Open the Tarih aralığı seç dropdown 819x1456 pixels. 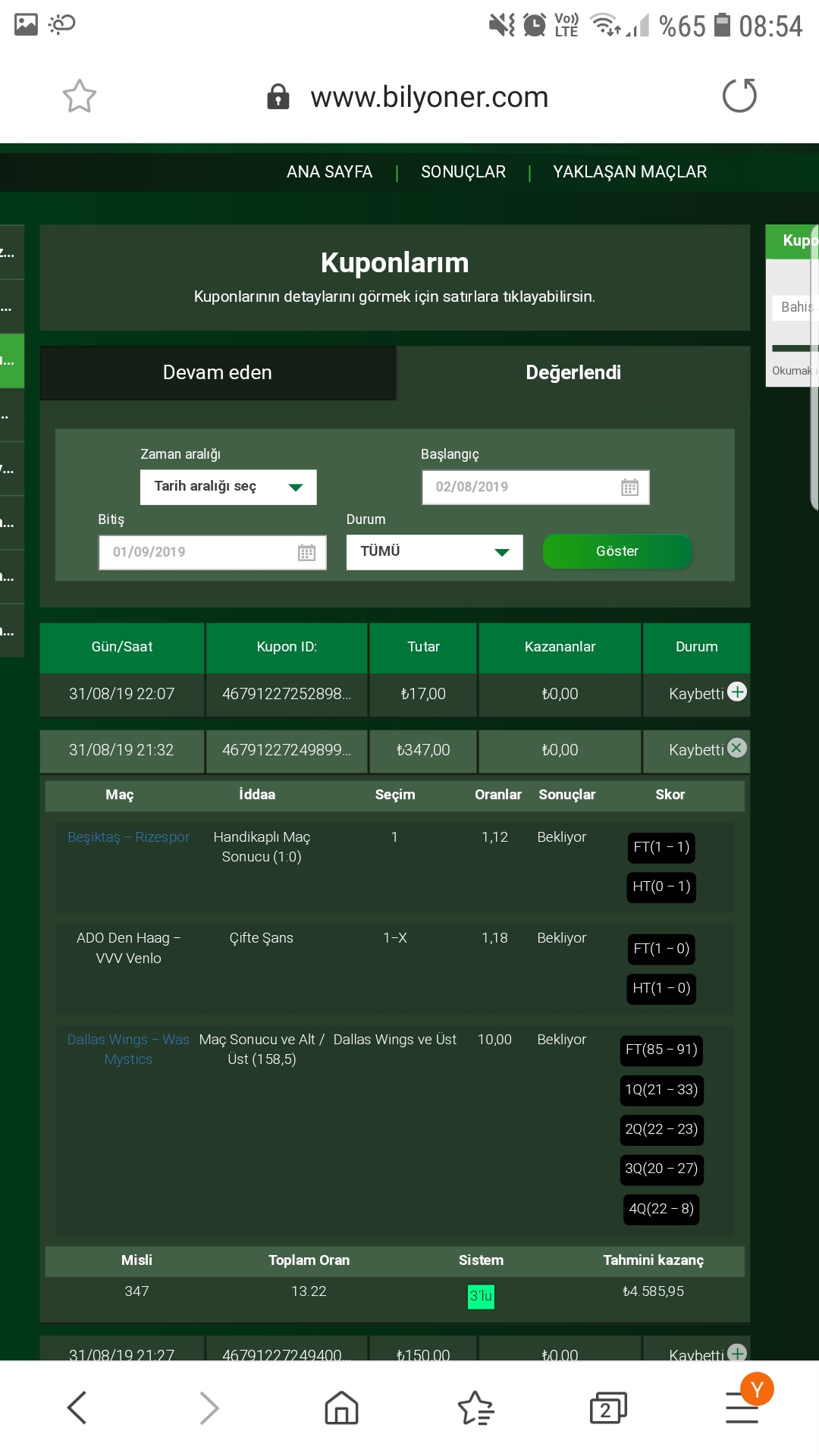pyautogui.click(x=228, y=487)
